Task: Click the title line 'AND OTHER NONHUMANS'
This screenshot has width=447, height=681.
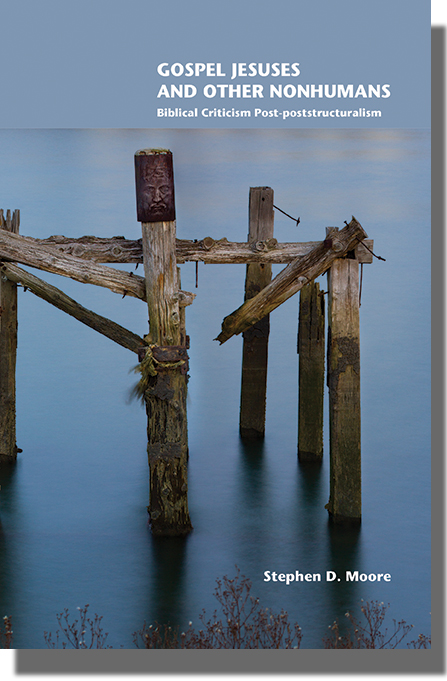Action: [274, 92]
